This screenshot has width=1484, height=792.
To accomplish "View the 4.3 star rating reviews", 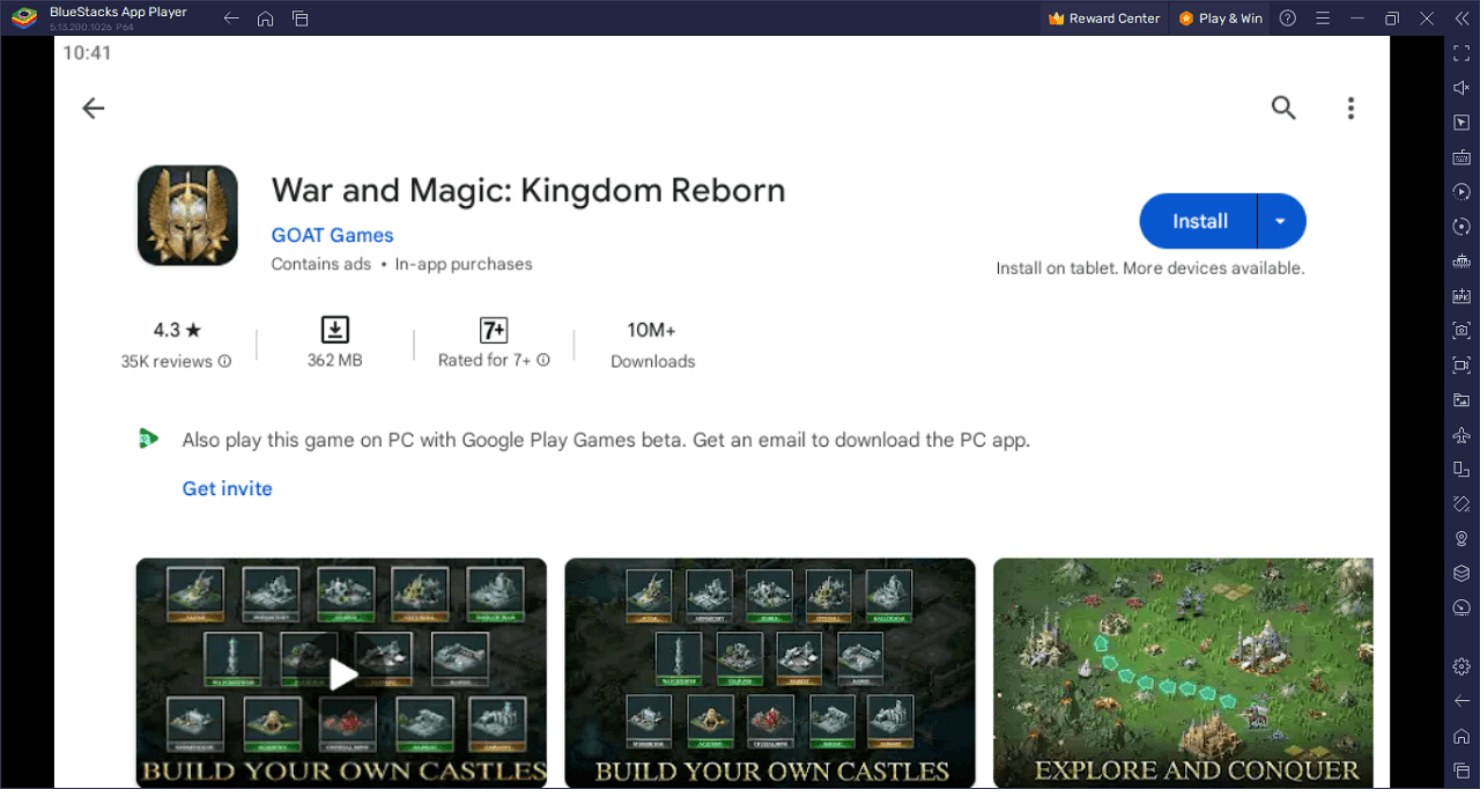I will (x=177, y=330).
